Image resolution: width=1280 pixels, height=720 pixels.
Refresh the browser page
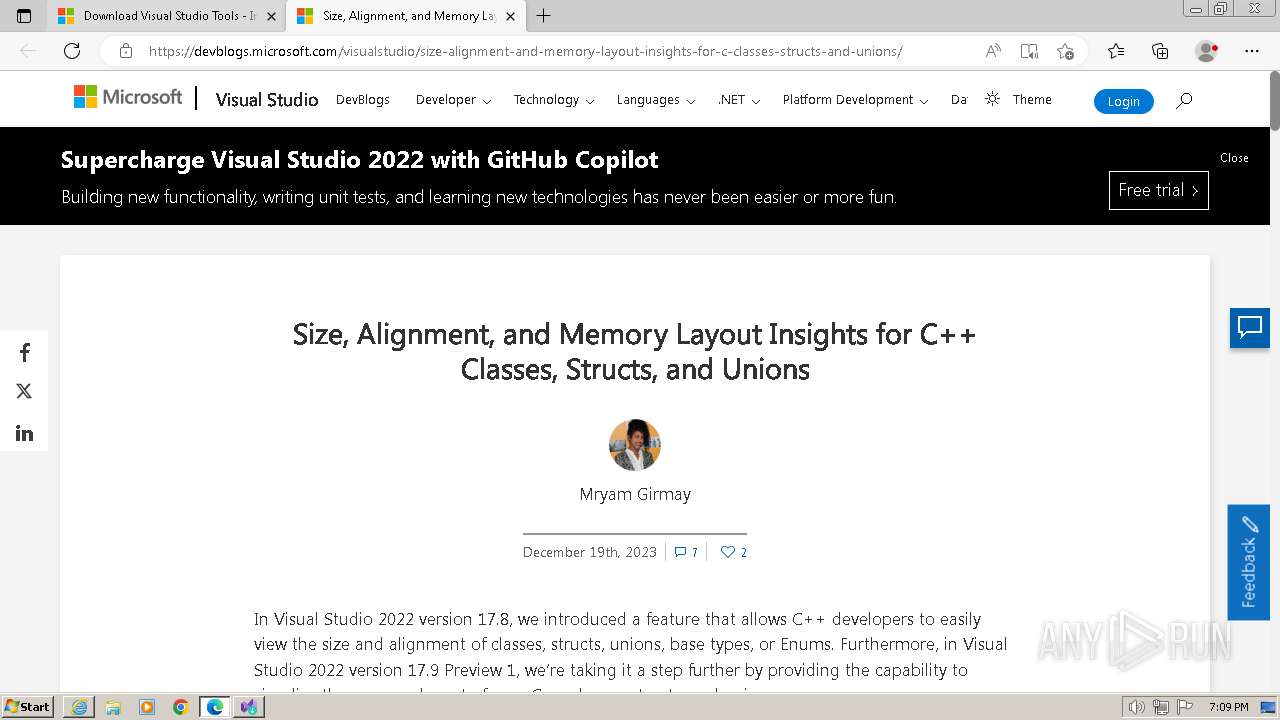click(x=72, y=51)
